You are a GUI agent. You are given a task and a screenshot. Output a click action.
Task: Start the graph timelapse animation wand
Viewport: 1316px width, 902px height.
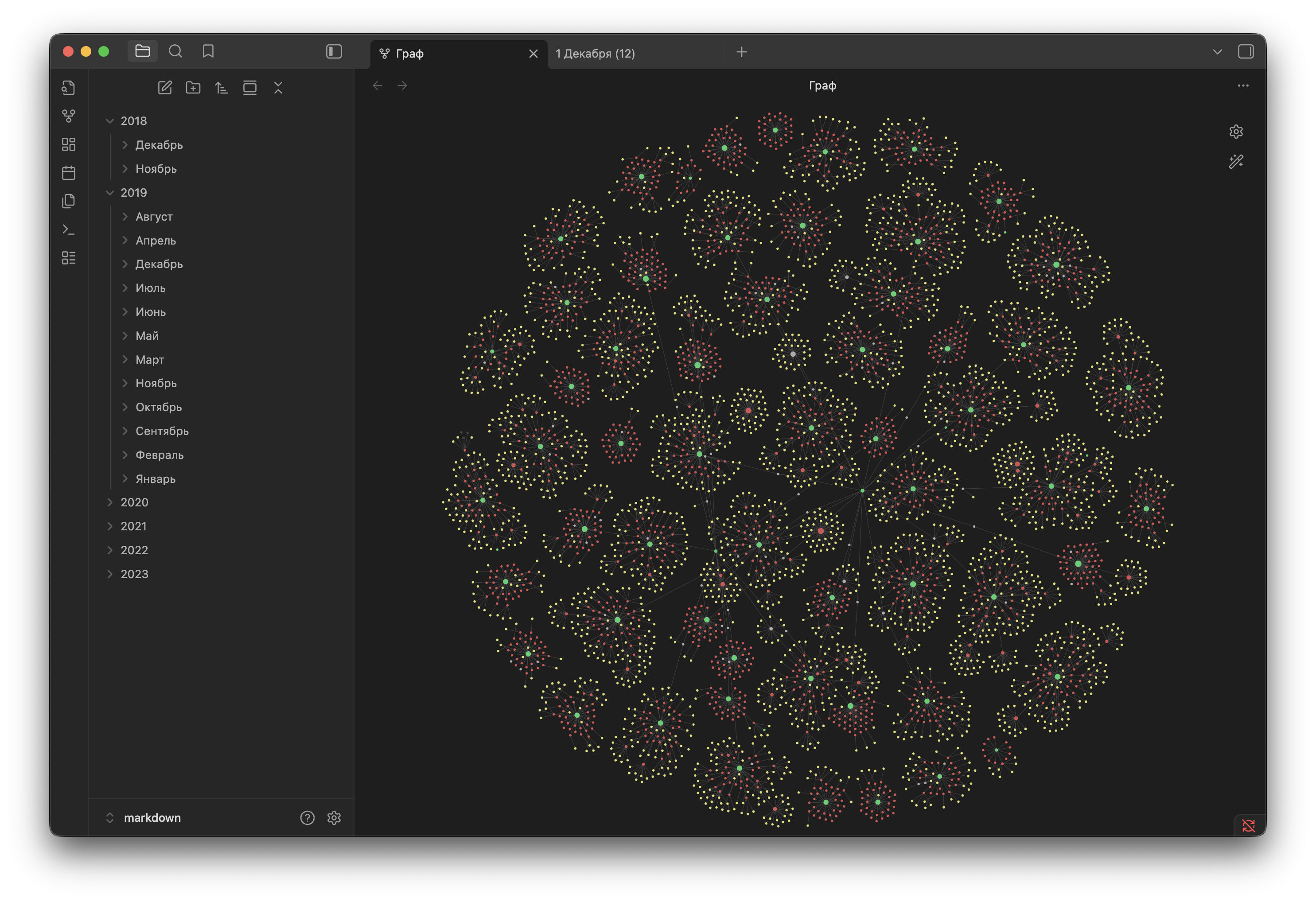point(1236,162)
